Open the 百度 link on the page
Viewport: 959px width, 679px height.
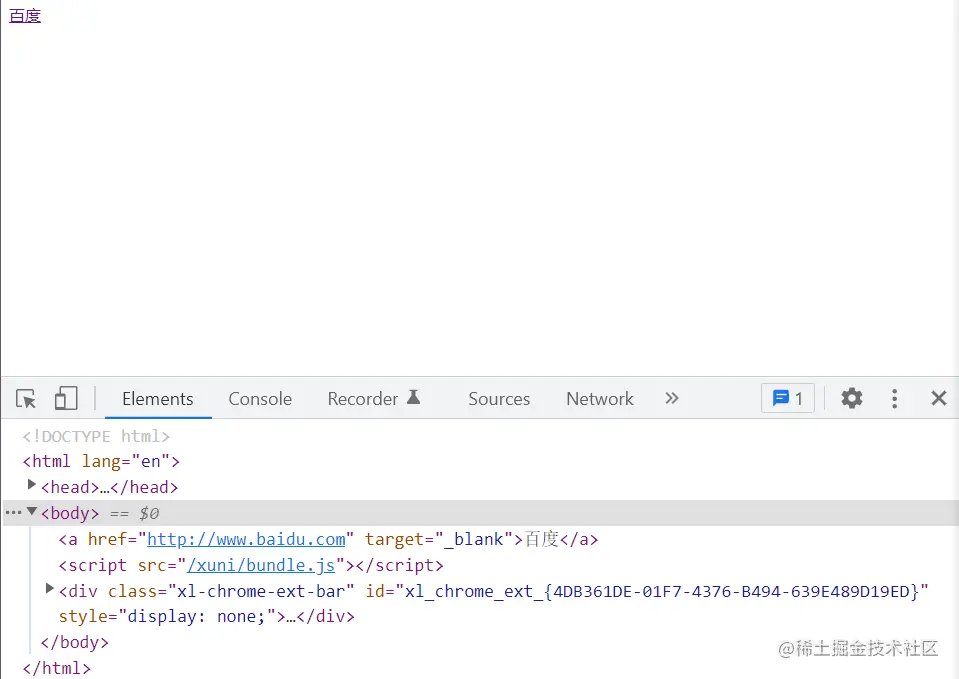point(25,16)
